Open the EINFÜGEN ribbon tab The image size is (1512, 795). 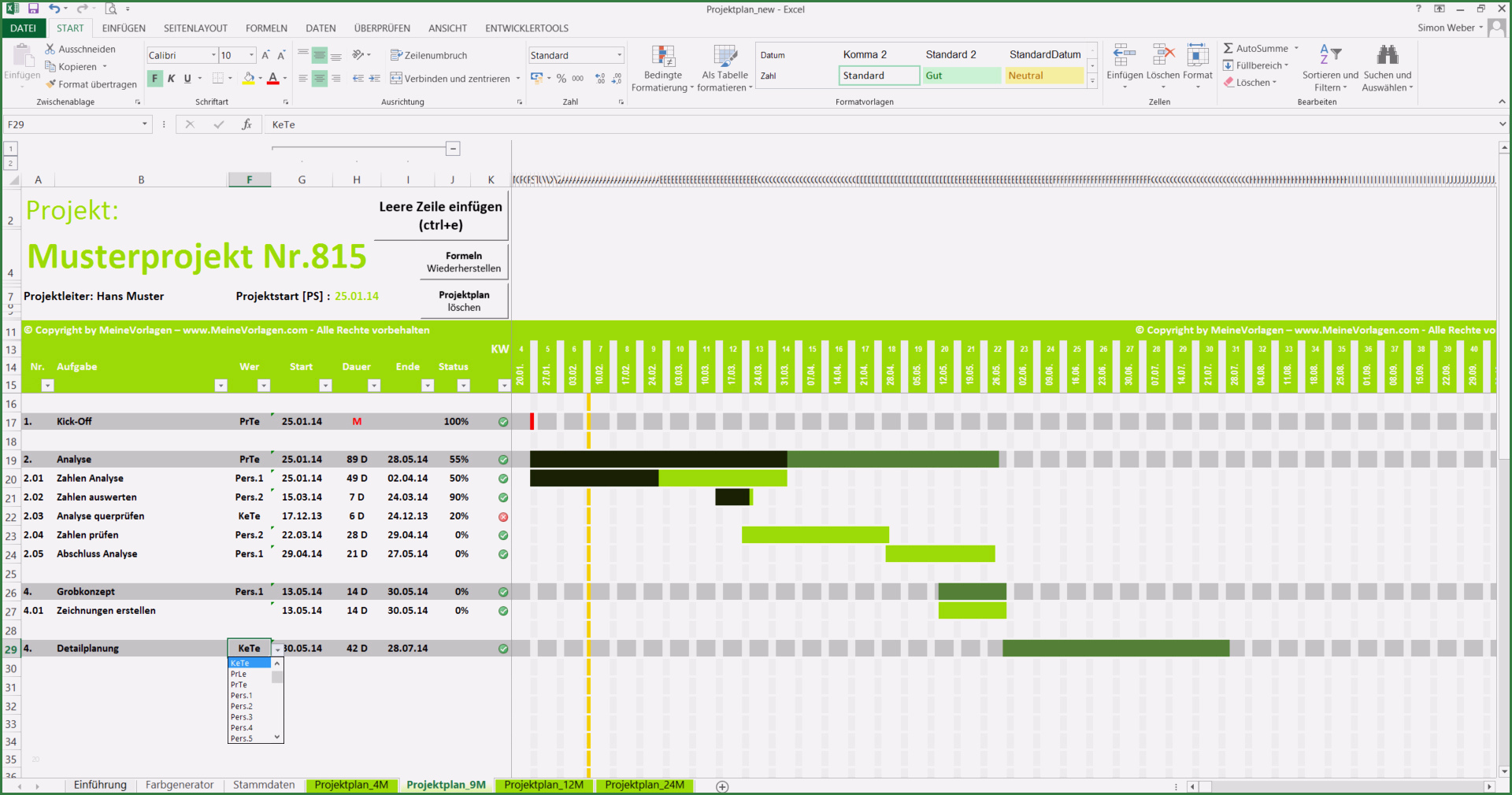pyautogui.click(x=124, y=28)
